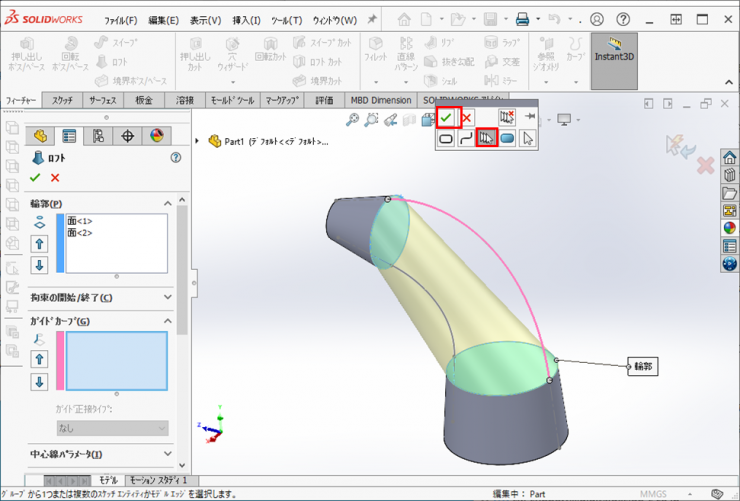Click green OK checkmark in the selection popup toolbar
The width and height of the screenshot is (740, 501).
[446, 117]
